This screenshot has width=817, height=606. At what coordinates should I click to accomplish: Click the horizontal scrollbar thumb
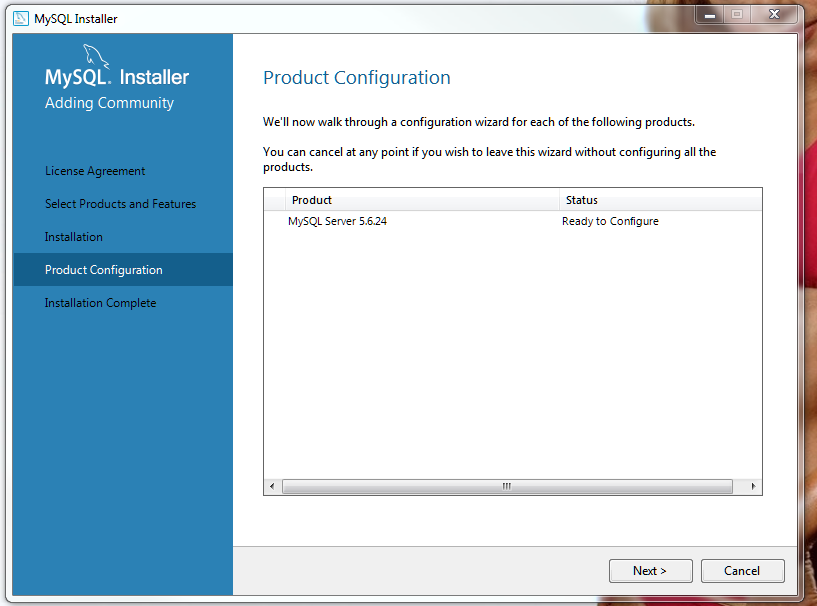coord(507,486)
